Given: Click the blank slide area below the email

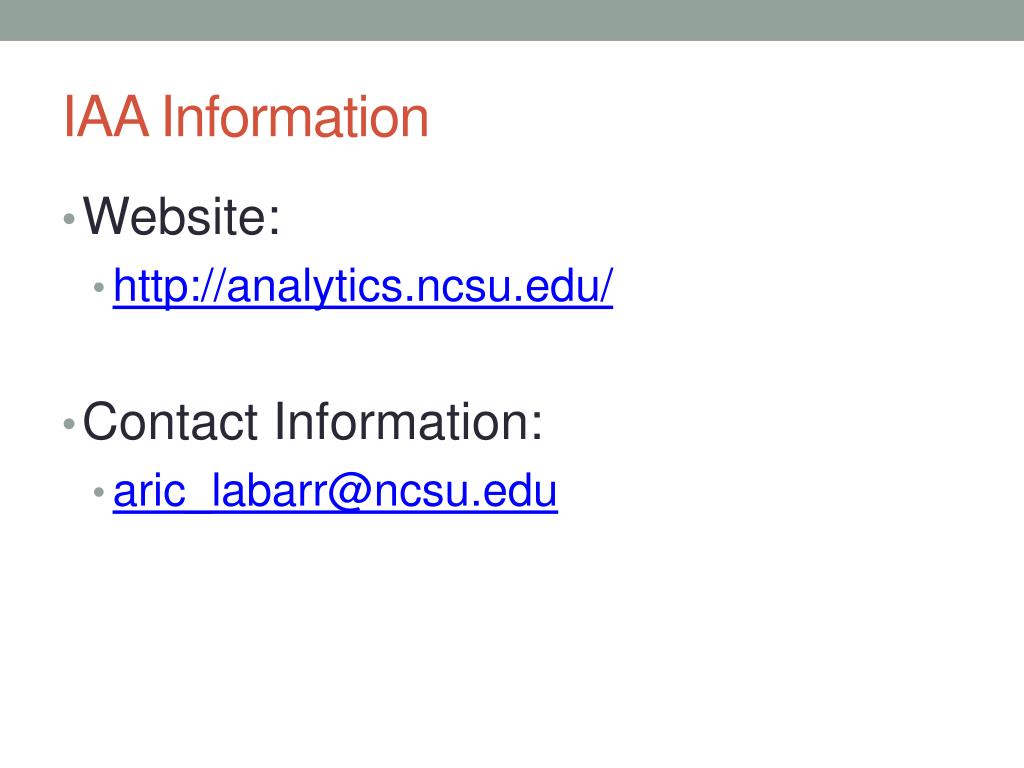Looking at the screenshot, I should click(x=512, y=640).
